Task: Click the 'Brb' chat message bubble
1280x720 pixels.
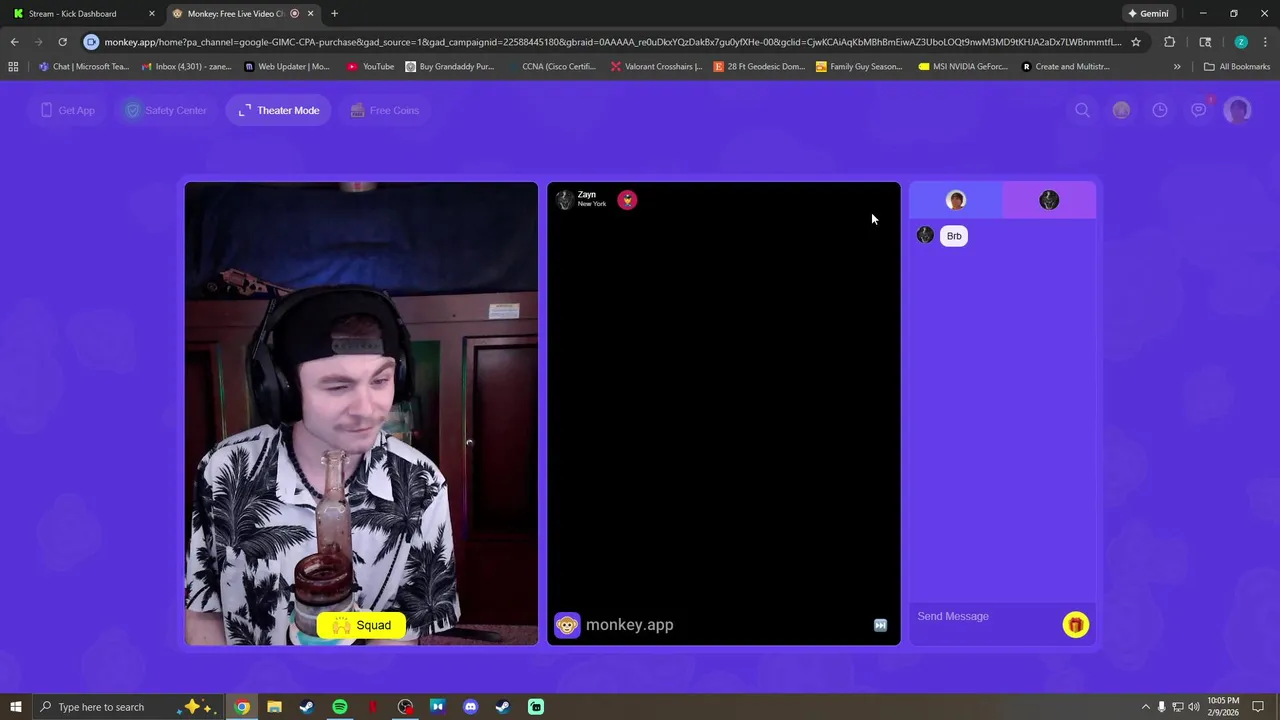Action: pyautogui.click(x=954, y=236)
